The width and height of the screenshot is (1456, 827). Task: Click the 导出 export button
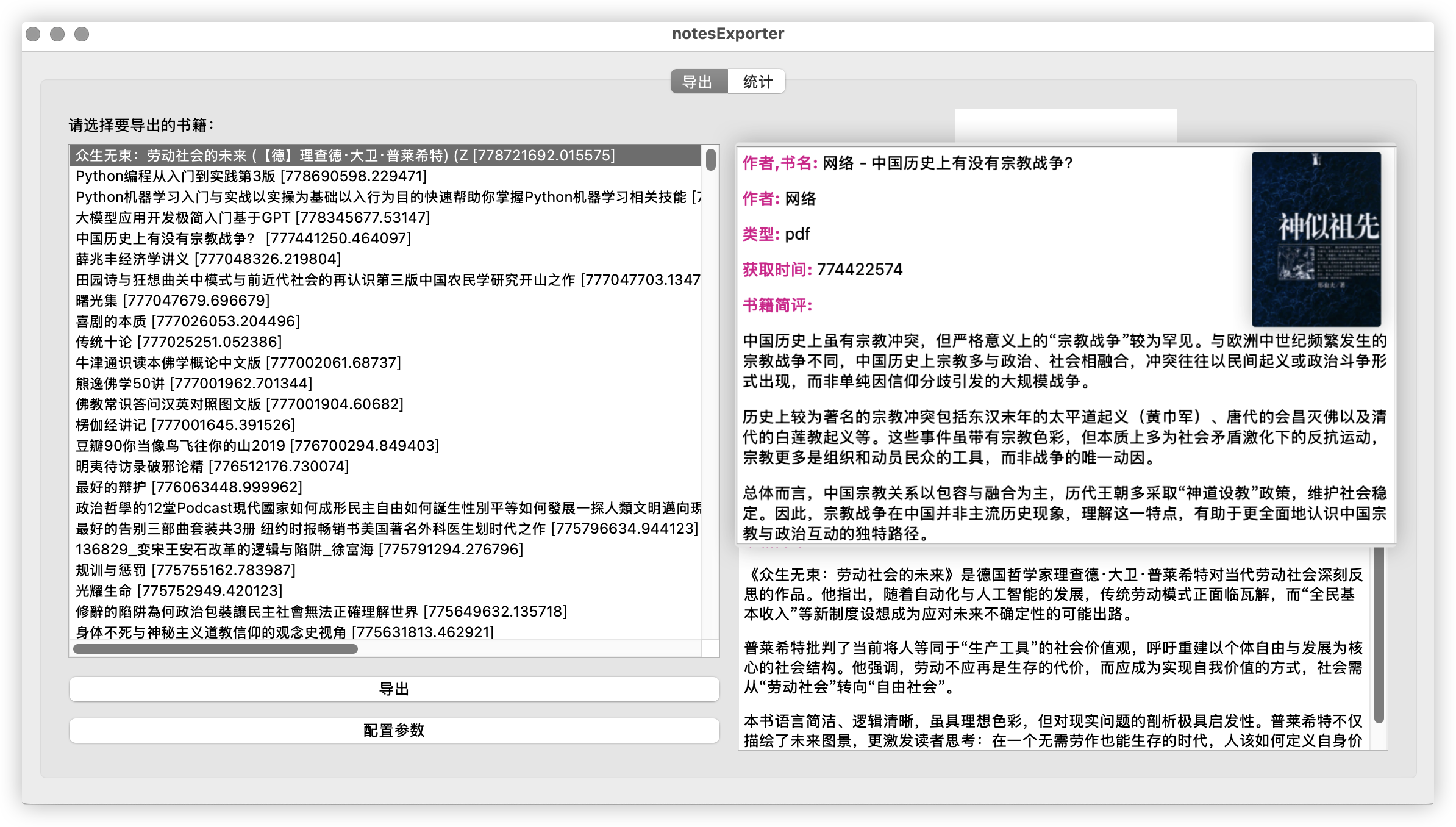point(394,689)
